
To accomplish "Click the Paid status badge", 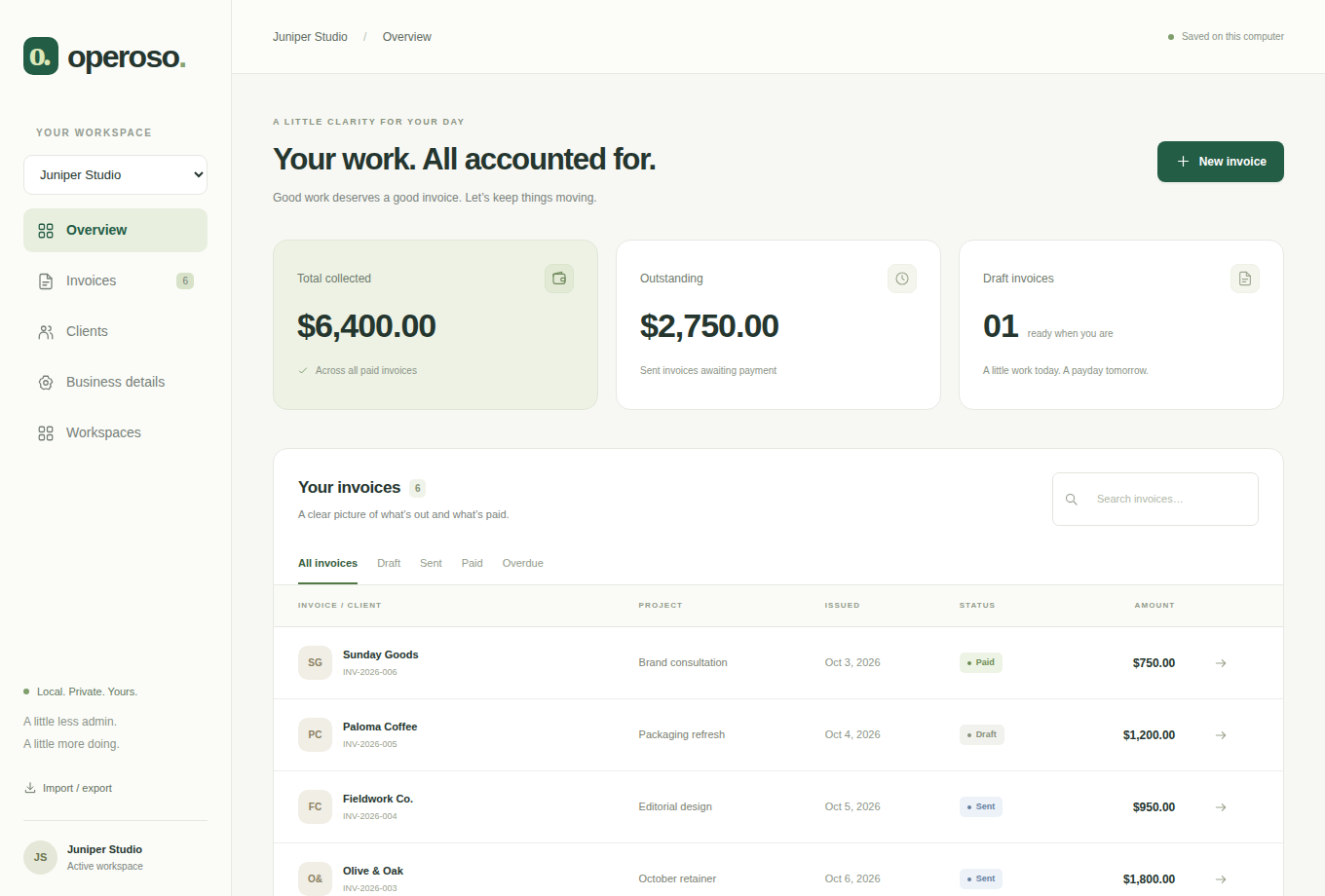I will pos(981,662).
